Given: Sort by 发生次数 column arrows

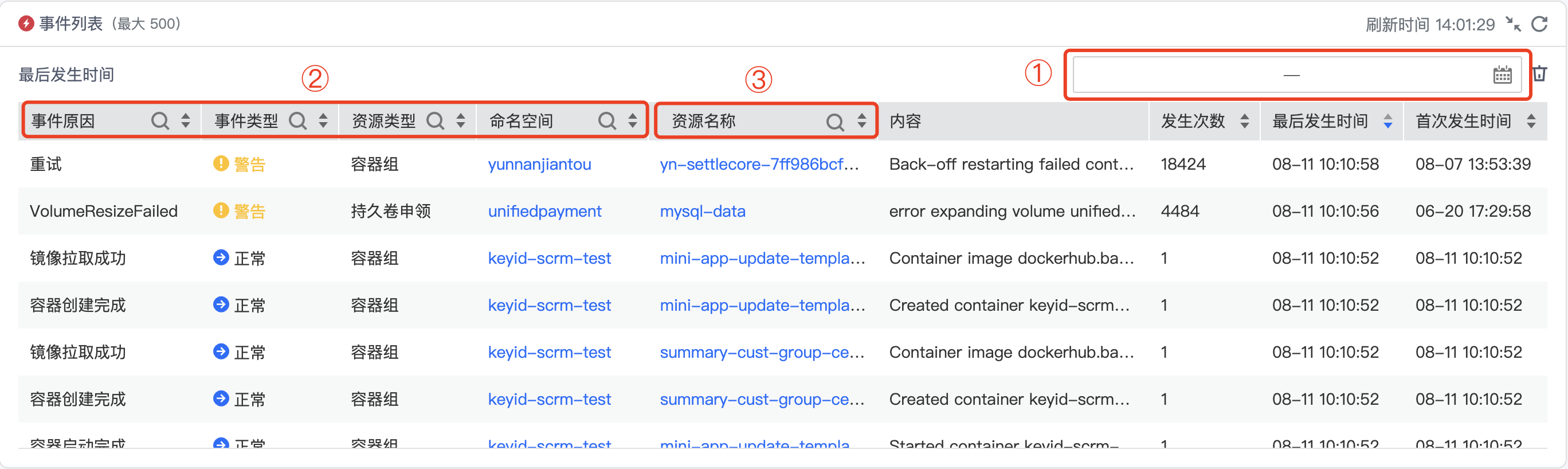Looking at the screenshot, I should tap(1245, 121).
